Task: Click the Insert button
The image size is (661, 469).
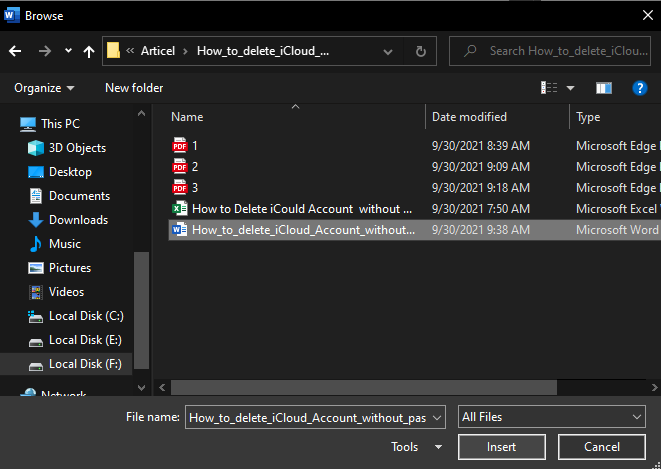Action: click(502, 447)
